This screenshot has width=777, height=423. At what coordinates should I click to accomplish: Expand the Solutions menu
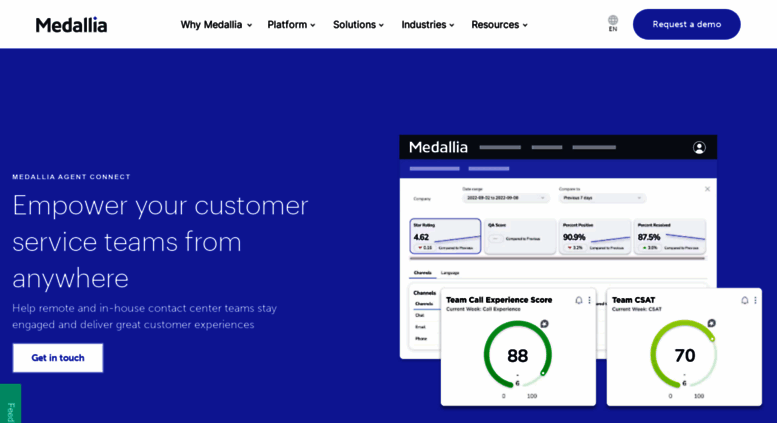(x=358, y=25)
